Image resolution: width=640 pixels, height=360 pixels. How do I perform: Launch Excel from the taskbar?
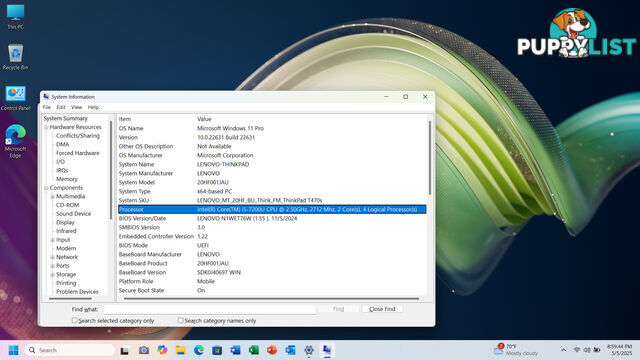(x=254, y=350)
